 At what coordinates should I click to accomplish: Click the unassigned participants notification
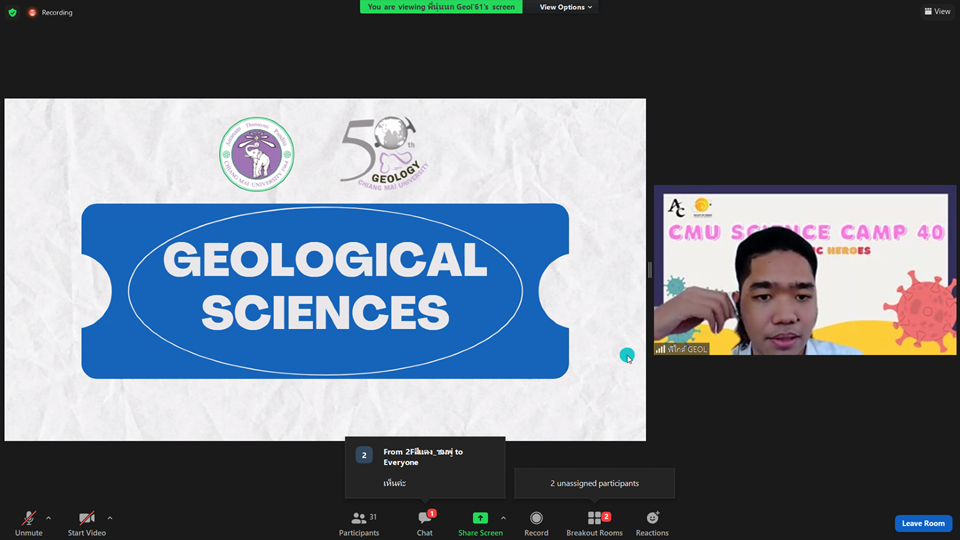coord(594,483)
